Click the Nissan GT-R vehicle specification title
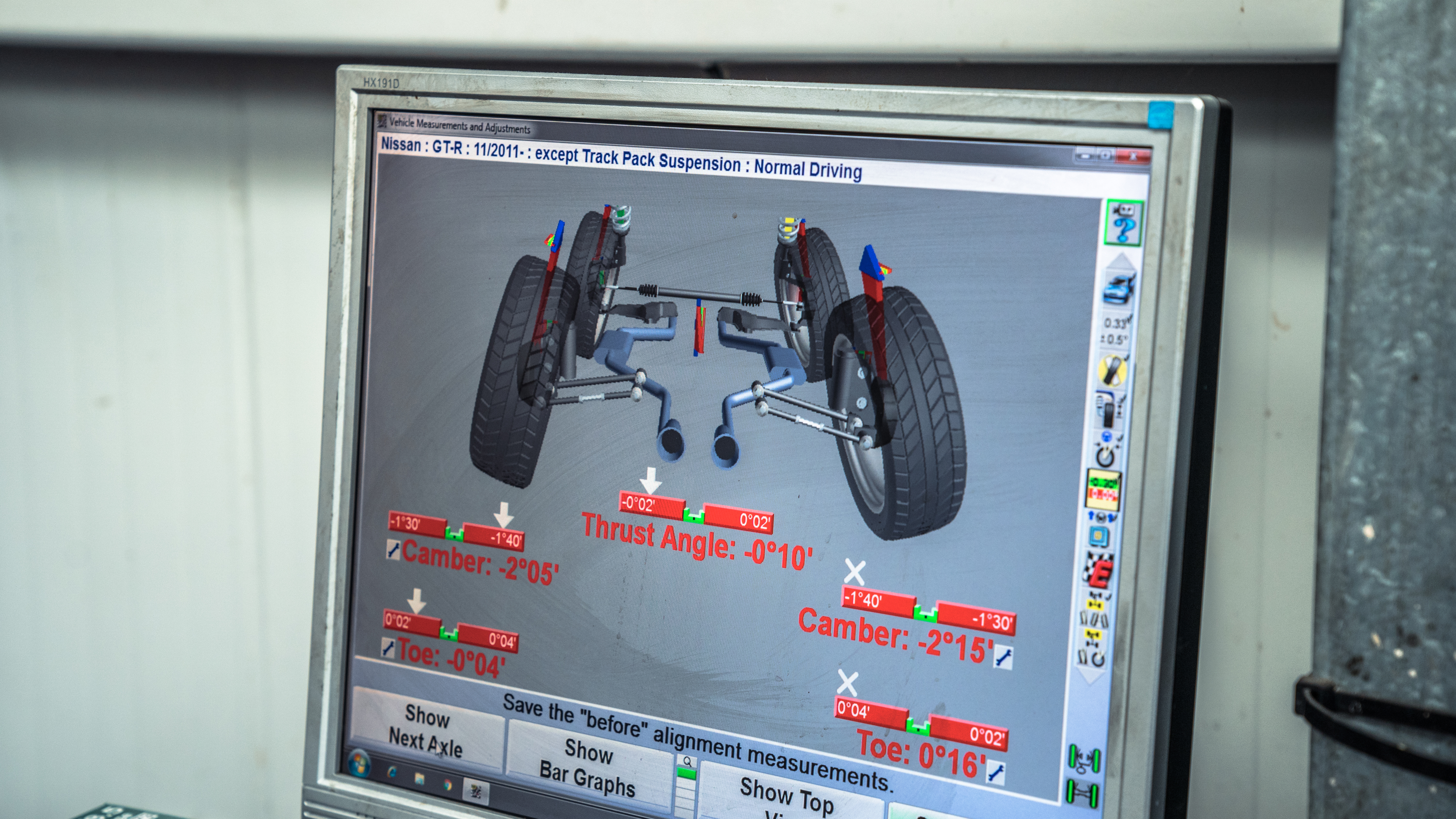1456x819 pixels. 621,158
